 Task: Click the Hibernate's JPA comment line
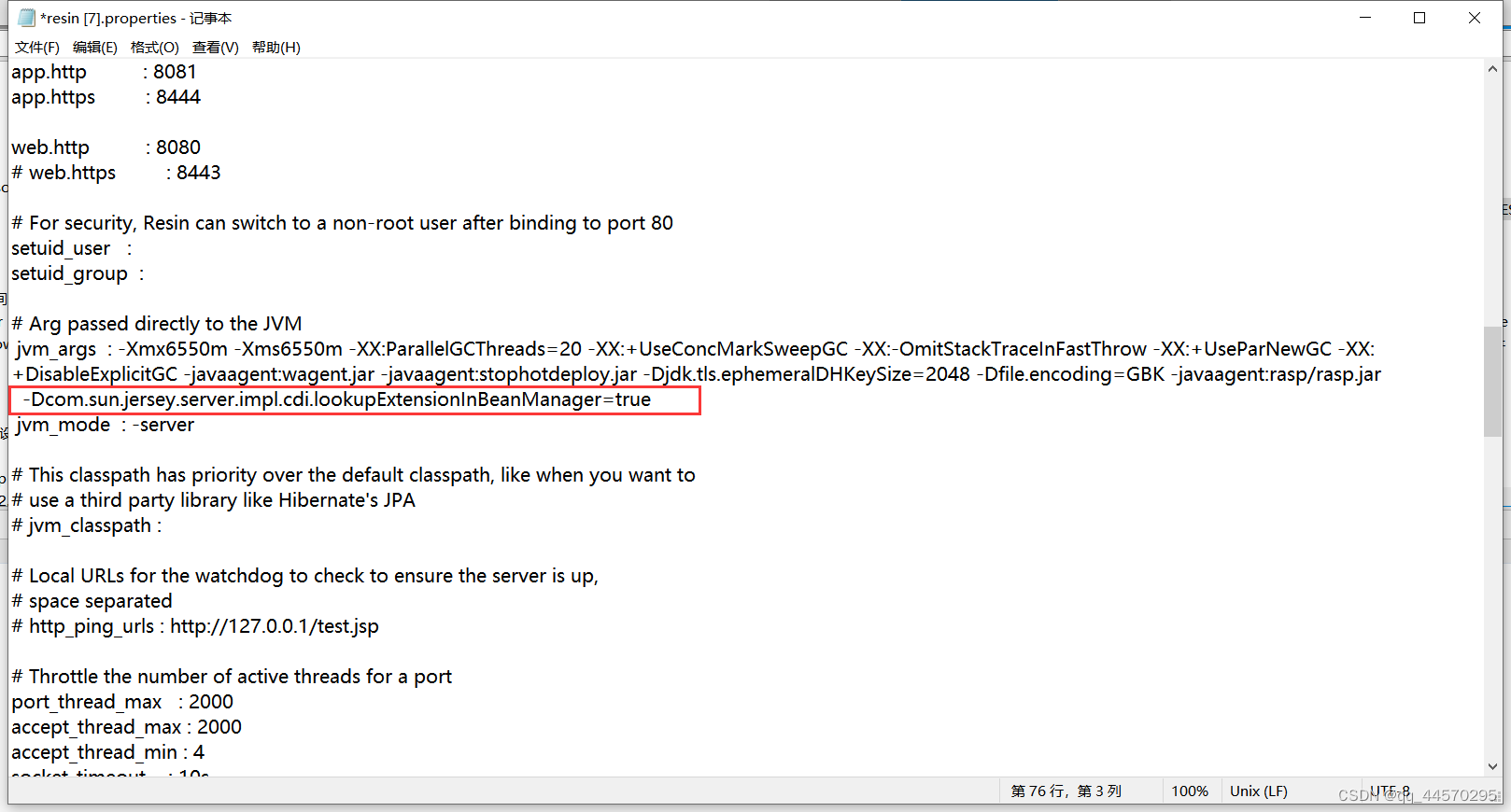[214, 500]
